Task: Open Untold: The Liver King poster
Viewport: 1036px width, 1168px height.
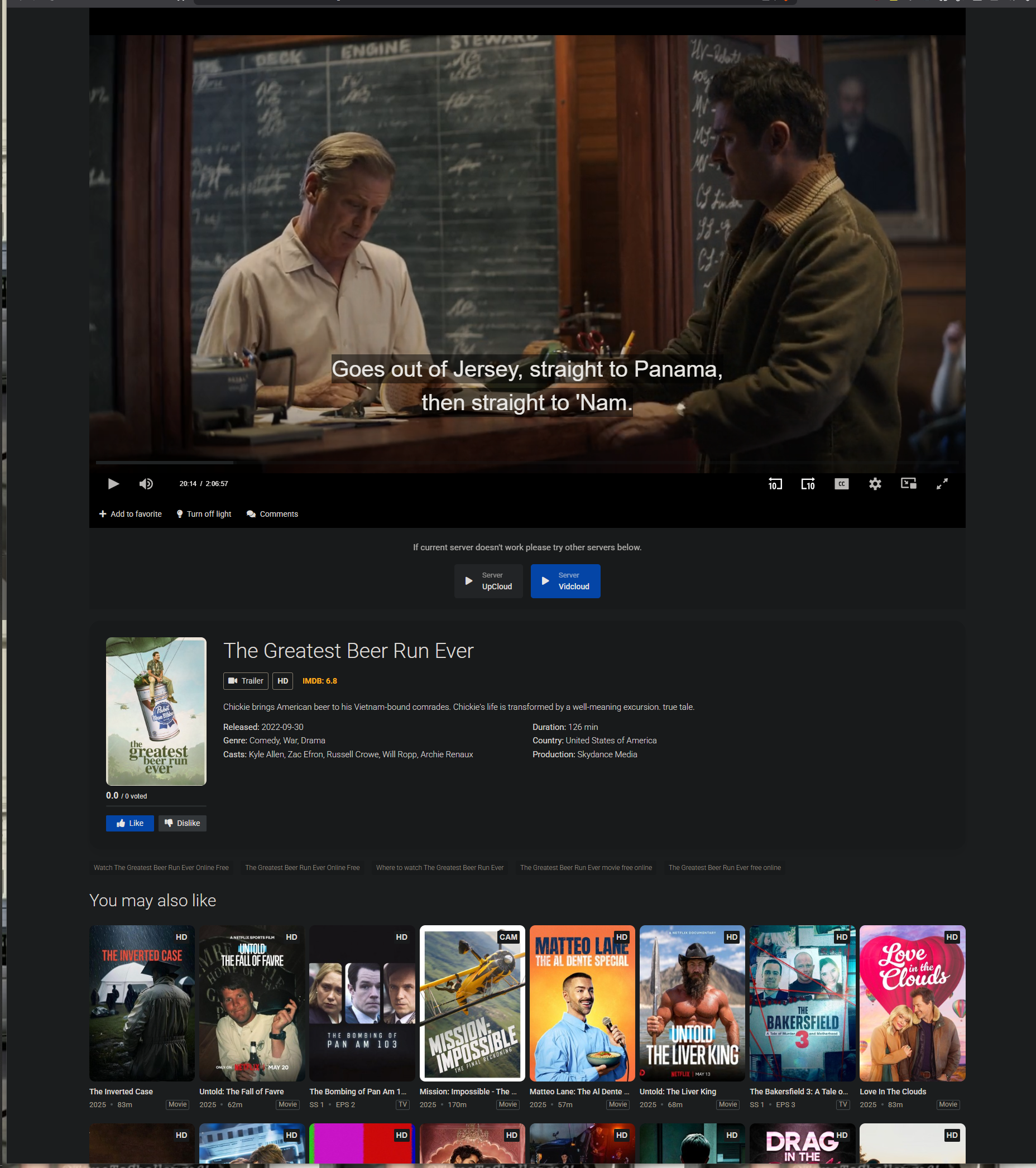Action: (x=692, y=1003)
